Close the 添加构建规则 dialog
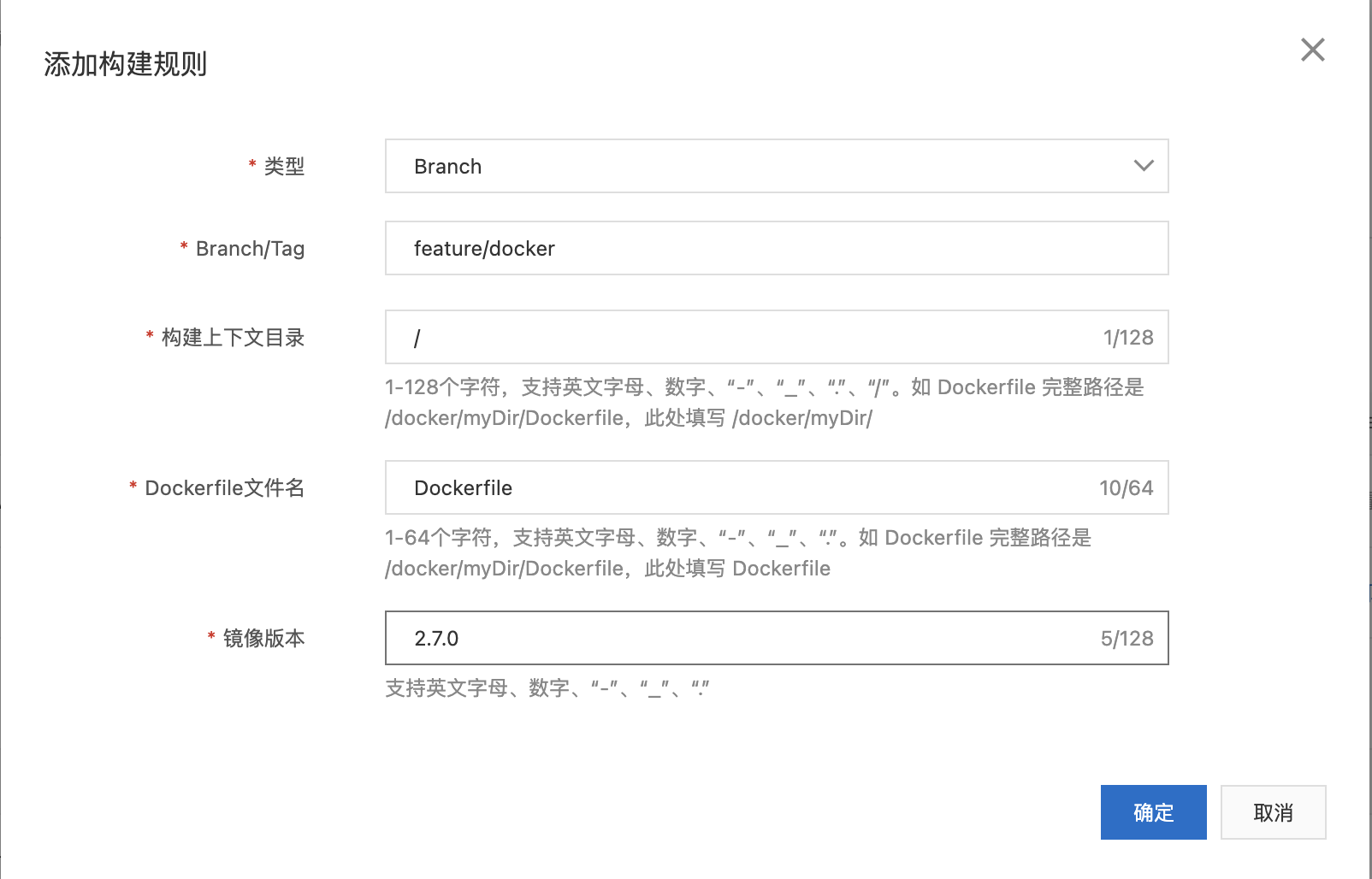Screen dimensions: 1372x879 click(x=1312, y=50)
